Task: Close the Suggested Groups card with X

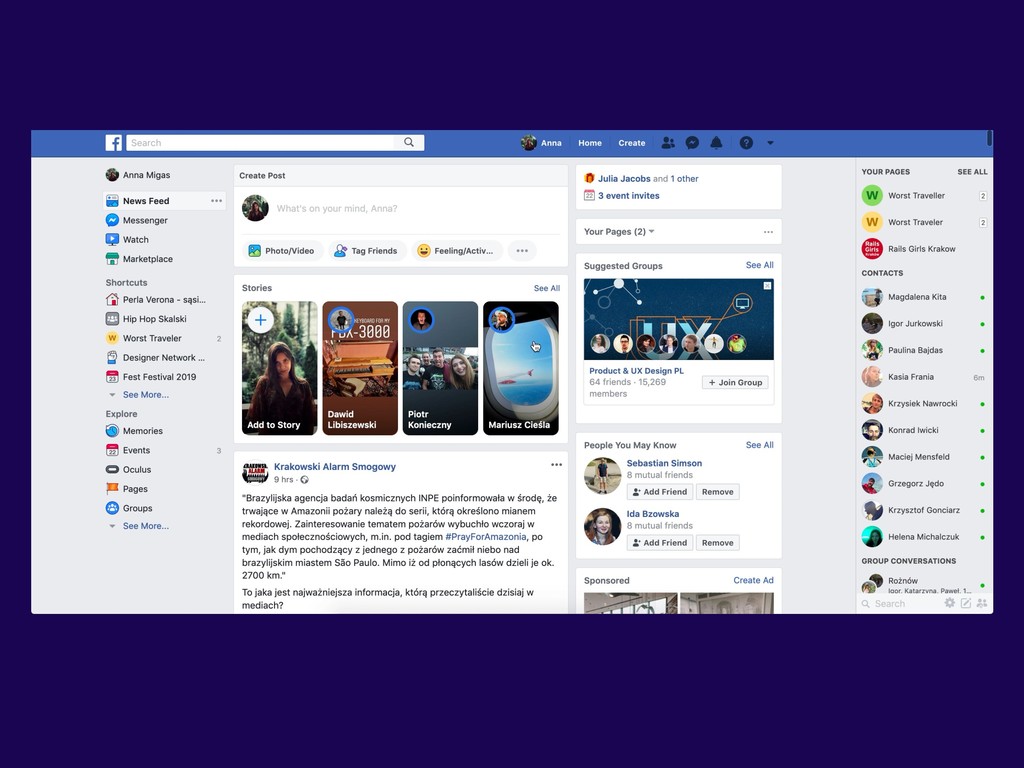Action: click(x=767, y=285)
